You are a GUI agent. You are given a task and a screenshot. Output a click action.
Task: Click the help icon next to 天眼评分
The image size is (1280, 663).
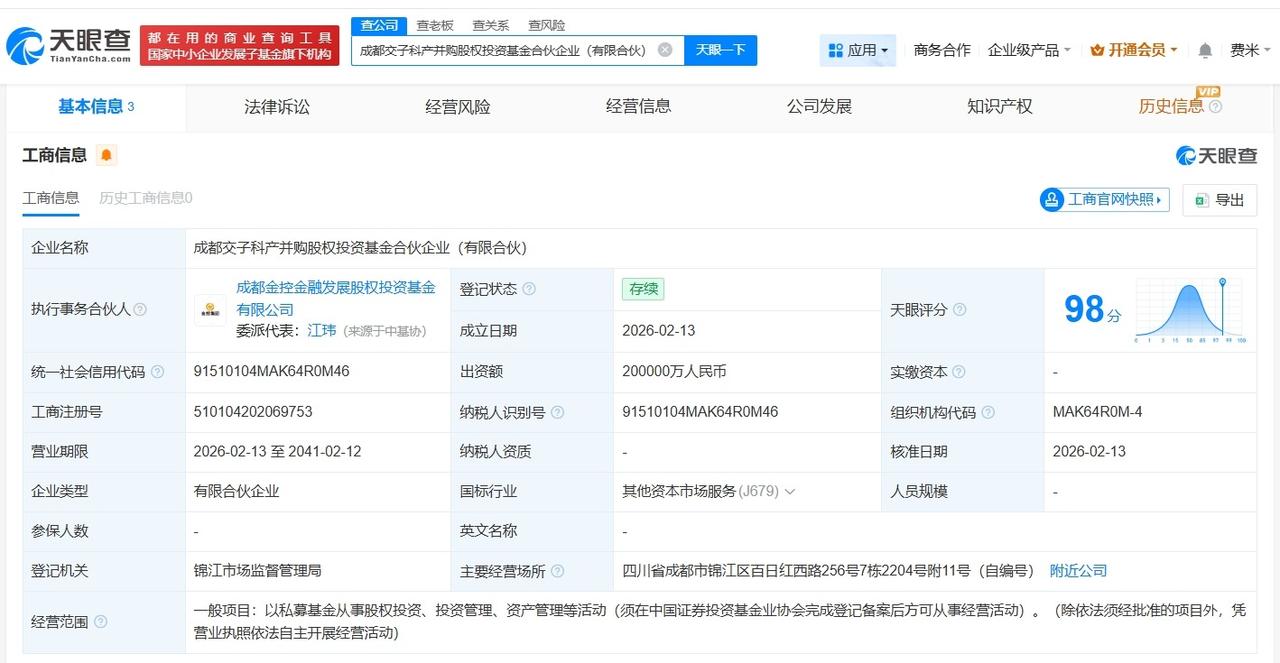958,310
